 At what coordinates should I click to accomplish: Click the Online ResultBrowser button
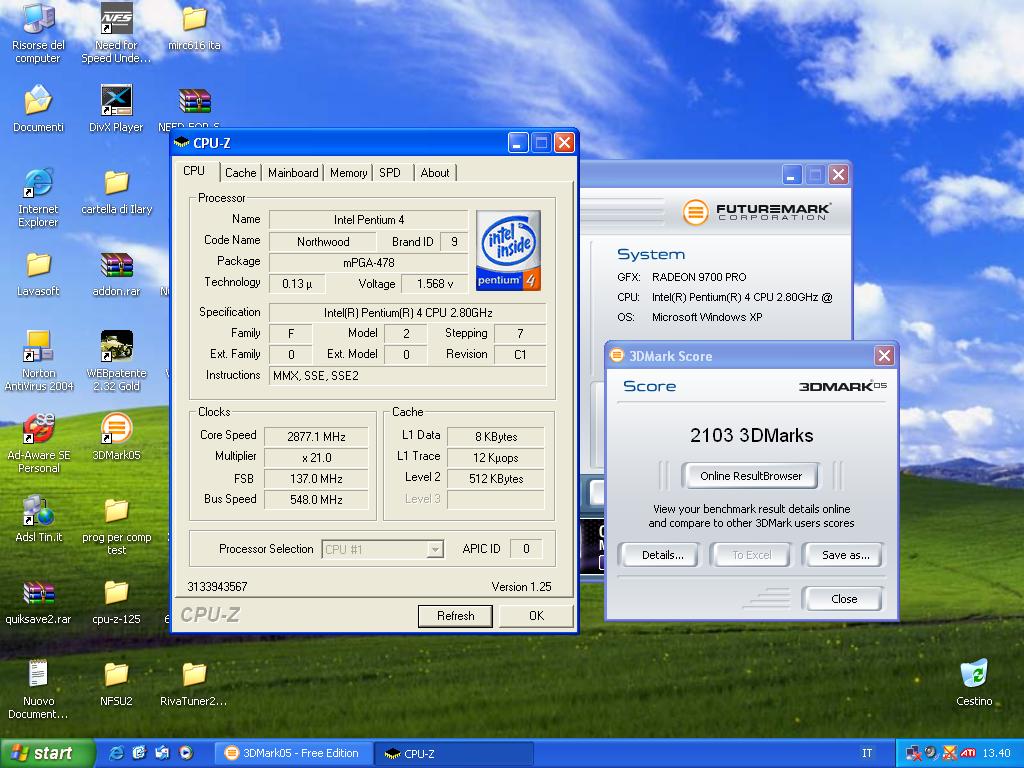click(x=751, y=476)
